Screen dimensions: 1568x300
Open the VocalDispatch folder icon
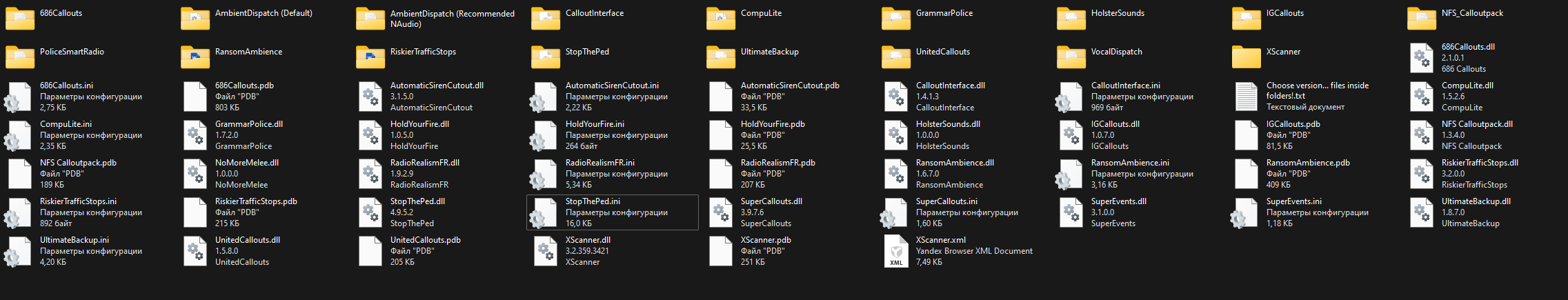(x=1071, y=57)
